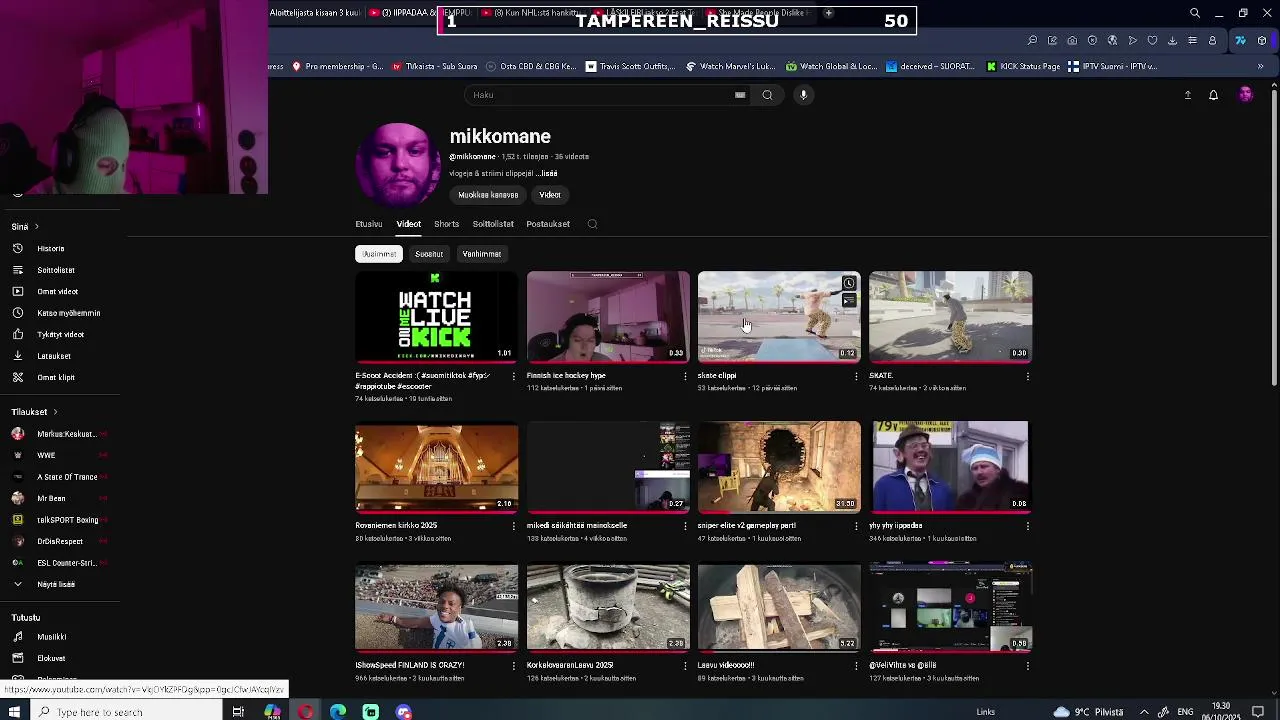Screen dimensions: 1280x720
Task: Switch to the Soittolistat channel tab
Action: 493,224
